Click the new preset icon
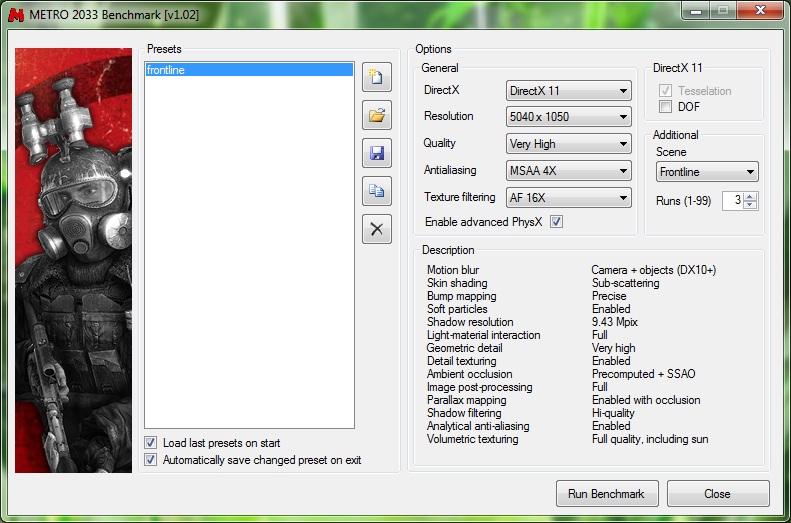Image resolution: width=791 pixels, height=523 pixels. (376, 77)
